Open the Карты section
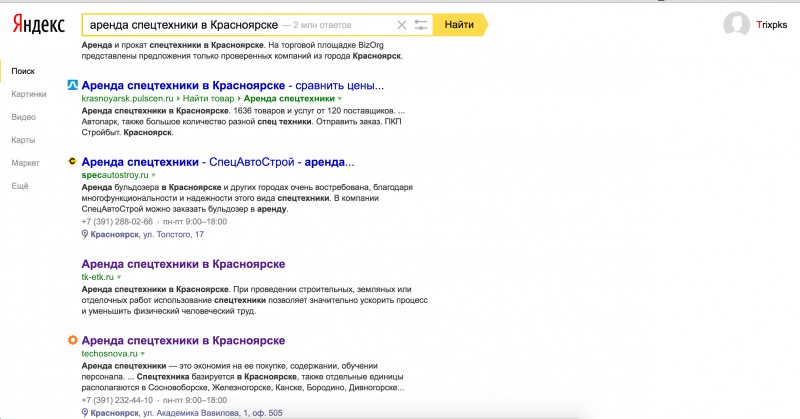 click(24, 140)
